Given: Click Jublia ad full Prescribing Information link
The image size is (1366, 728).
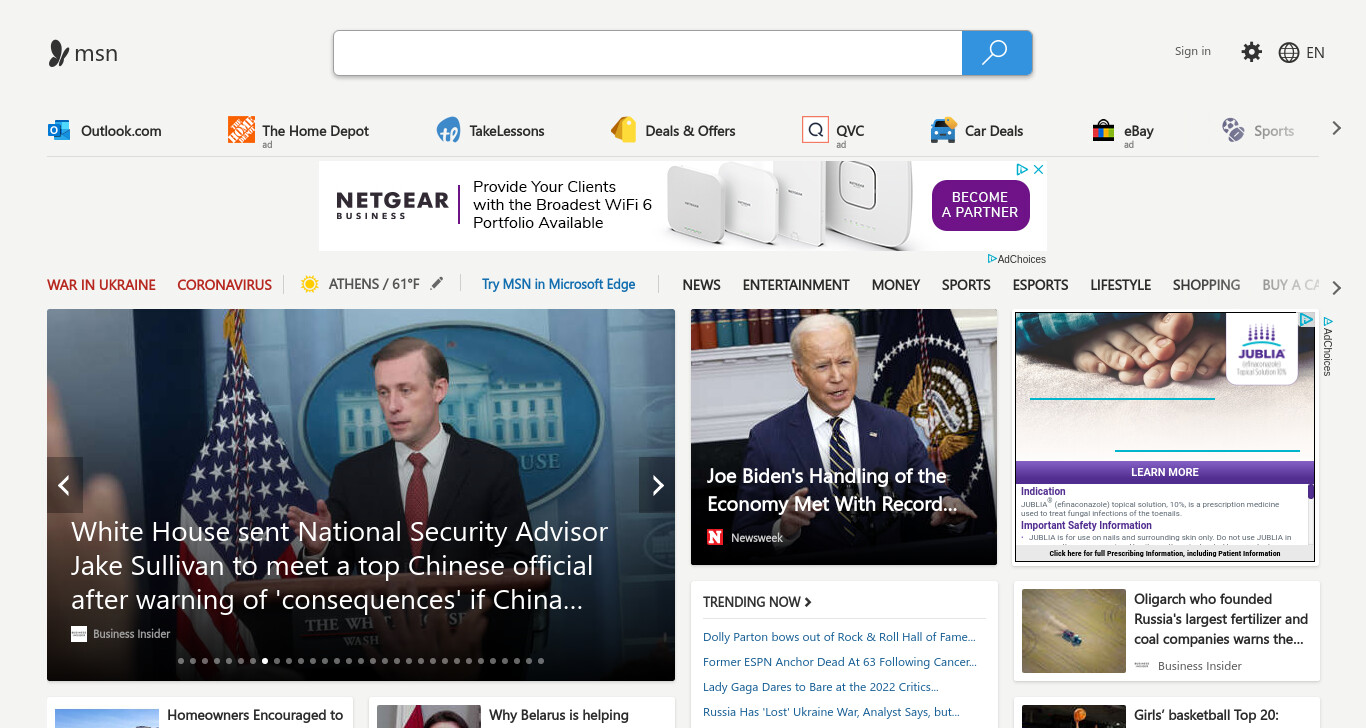Looking at the screenshot, I should (1165, 553).
